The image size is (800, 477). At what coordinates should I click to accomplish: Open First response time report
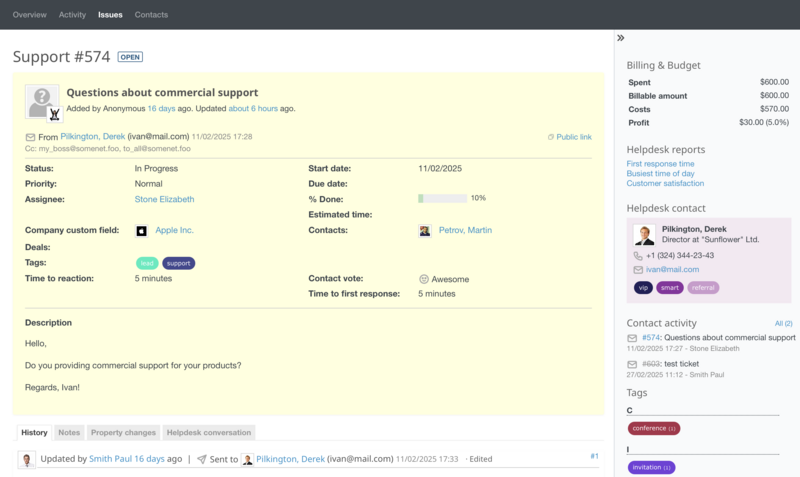(x=660, y=163)
